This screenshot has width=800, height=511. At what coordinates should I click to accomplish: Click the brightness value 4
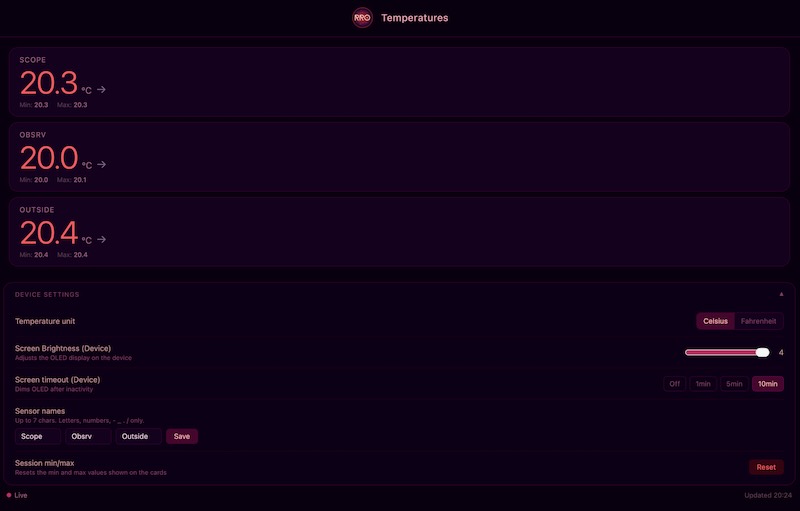click(781, 352)
